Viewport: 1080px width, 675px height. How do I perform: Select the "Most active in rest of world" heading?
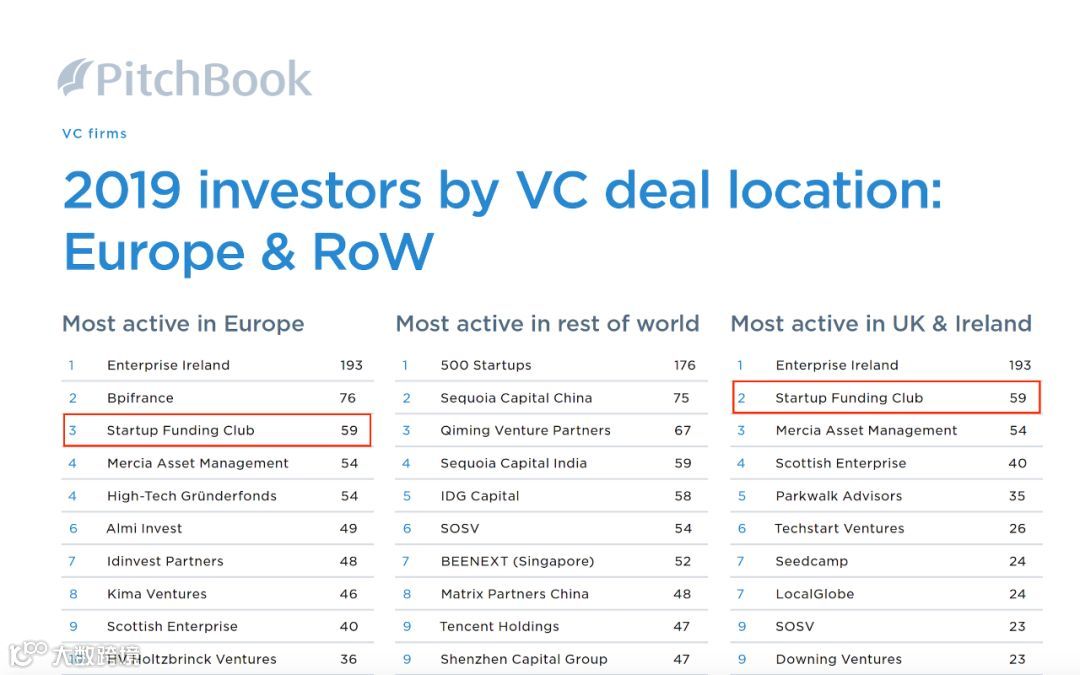click(547, 324)
